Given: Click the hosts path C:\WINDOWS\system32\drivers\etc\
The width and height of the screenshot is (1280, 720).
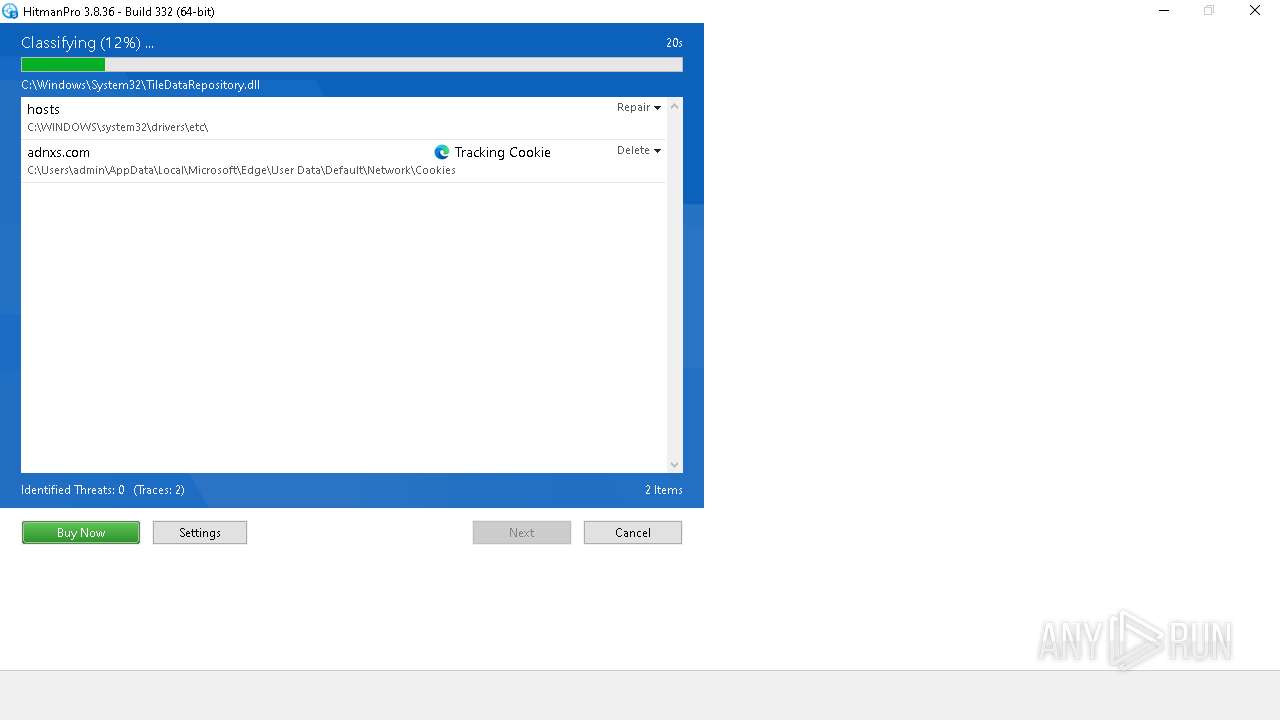Looking at the screenshot, I should point(117,127).
